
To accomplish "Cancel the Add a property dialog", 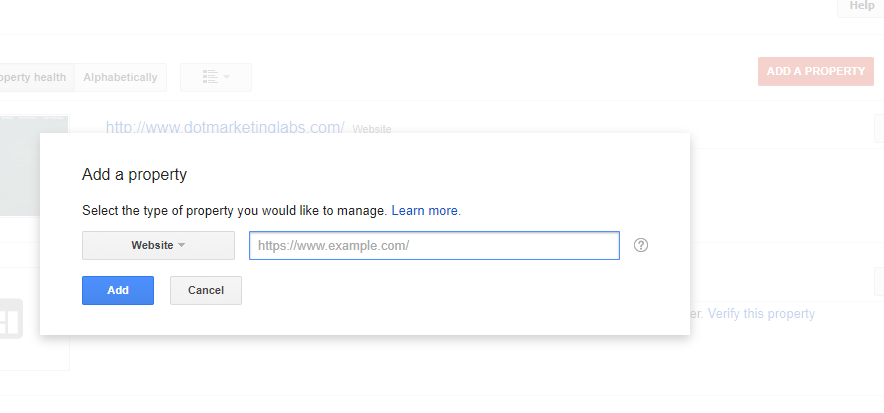I will (206, 290).
